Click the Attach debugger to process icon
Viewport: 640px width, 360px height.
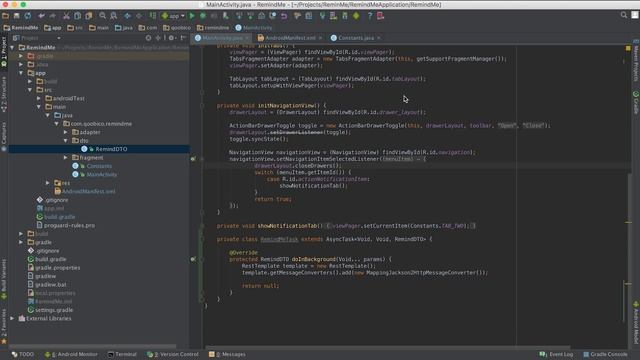(x=226, y=16)
